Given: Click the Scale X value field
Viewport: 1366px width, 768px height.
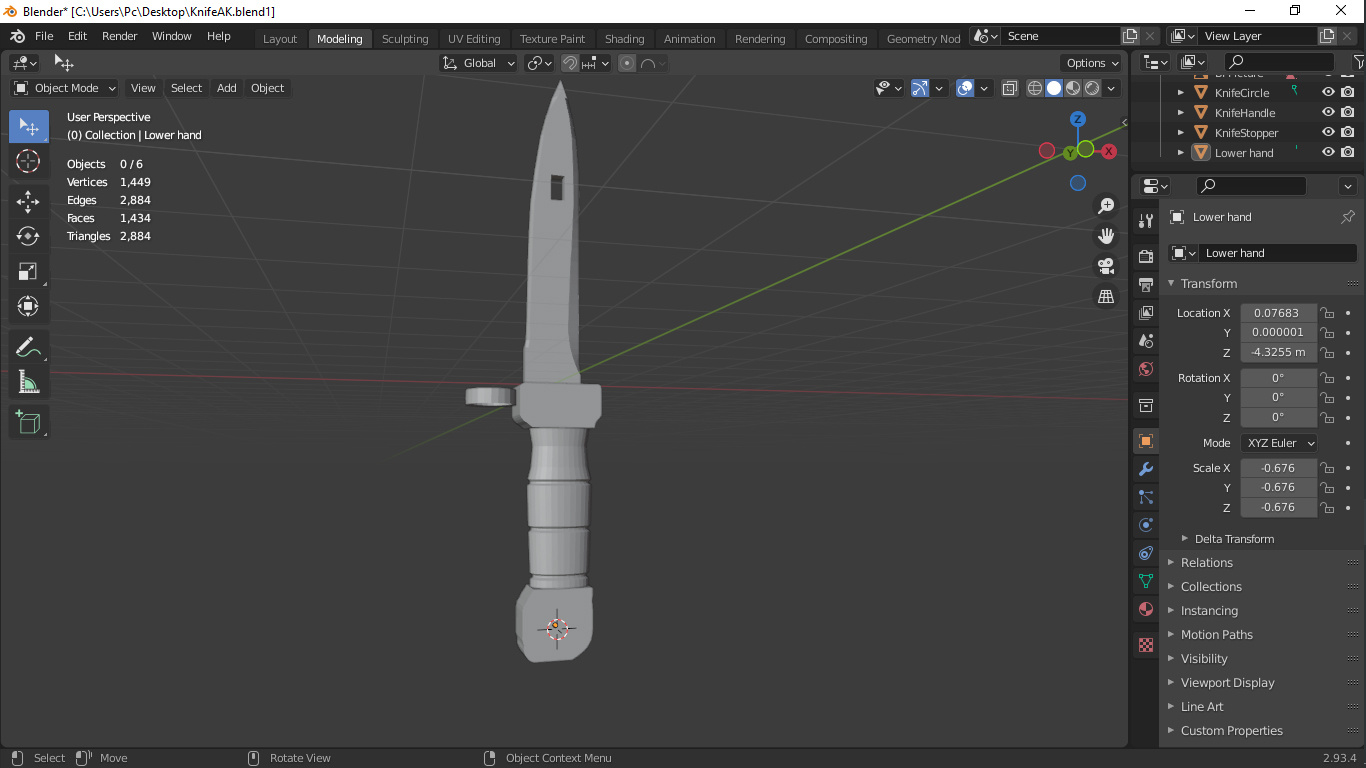Looking at the screenshot, I should point(1279,468).
